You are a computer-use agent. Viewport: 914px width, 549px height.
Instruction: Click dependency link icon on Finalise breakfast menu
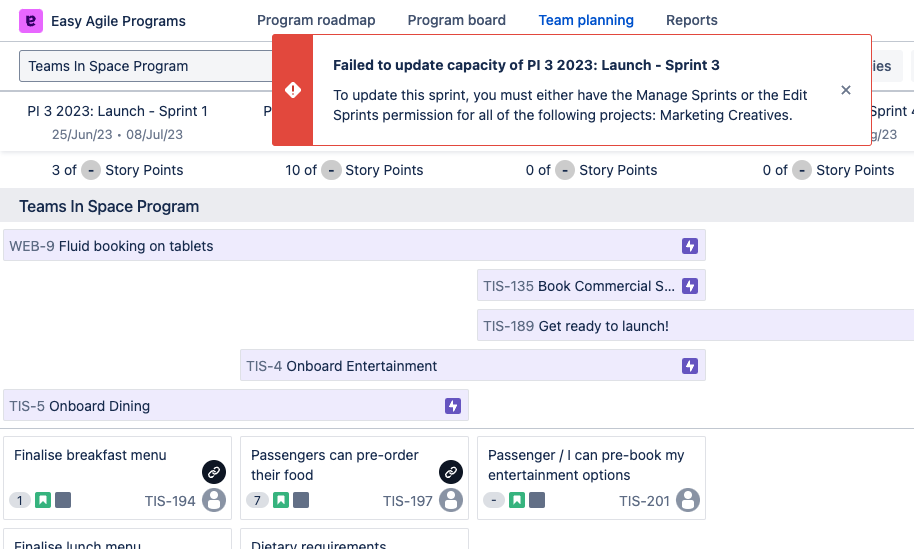214,471
